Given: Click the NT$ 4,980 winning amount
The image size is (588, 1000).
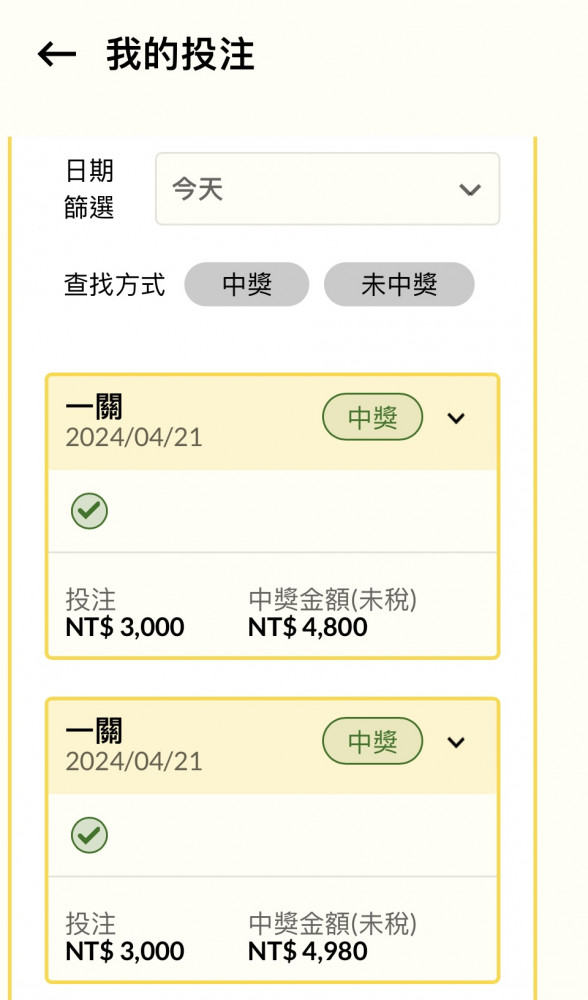Looking at the screenshot, I should (307, 951).
